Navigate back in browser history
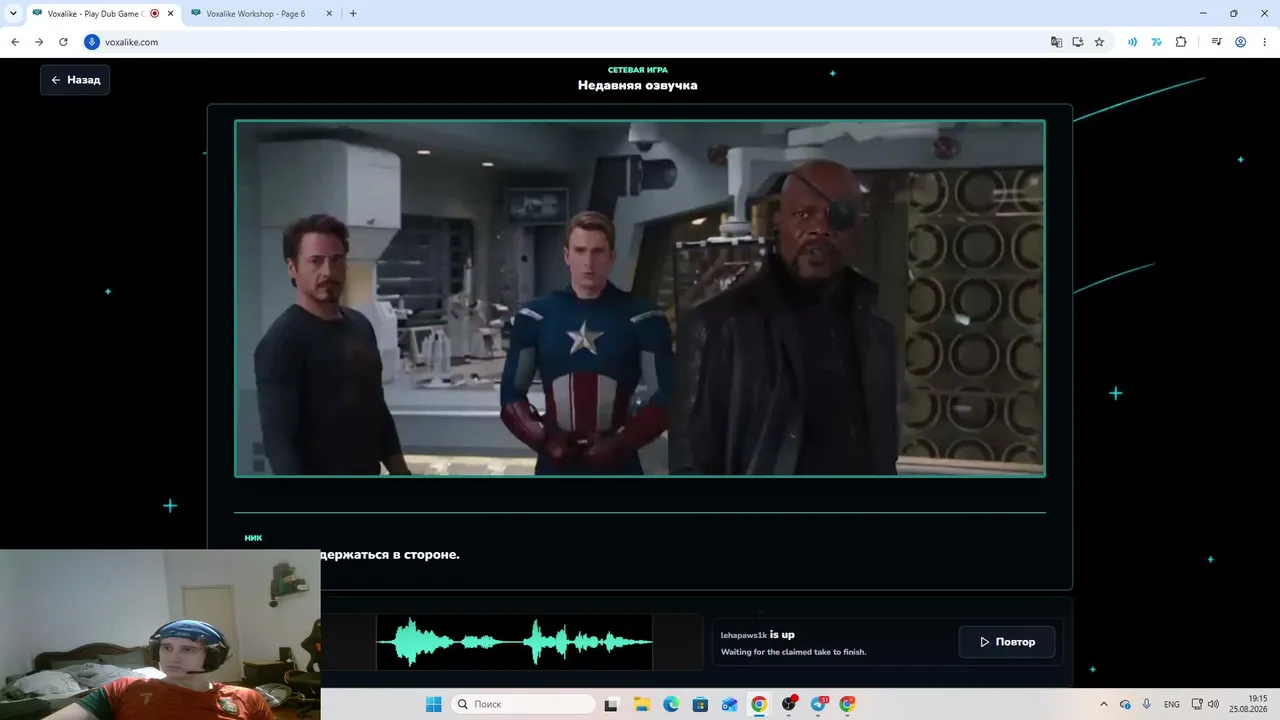1280x720 pixels. [15, 42]
